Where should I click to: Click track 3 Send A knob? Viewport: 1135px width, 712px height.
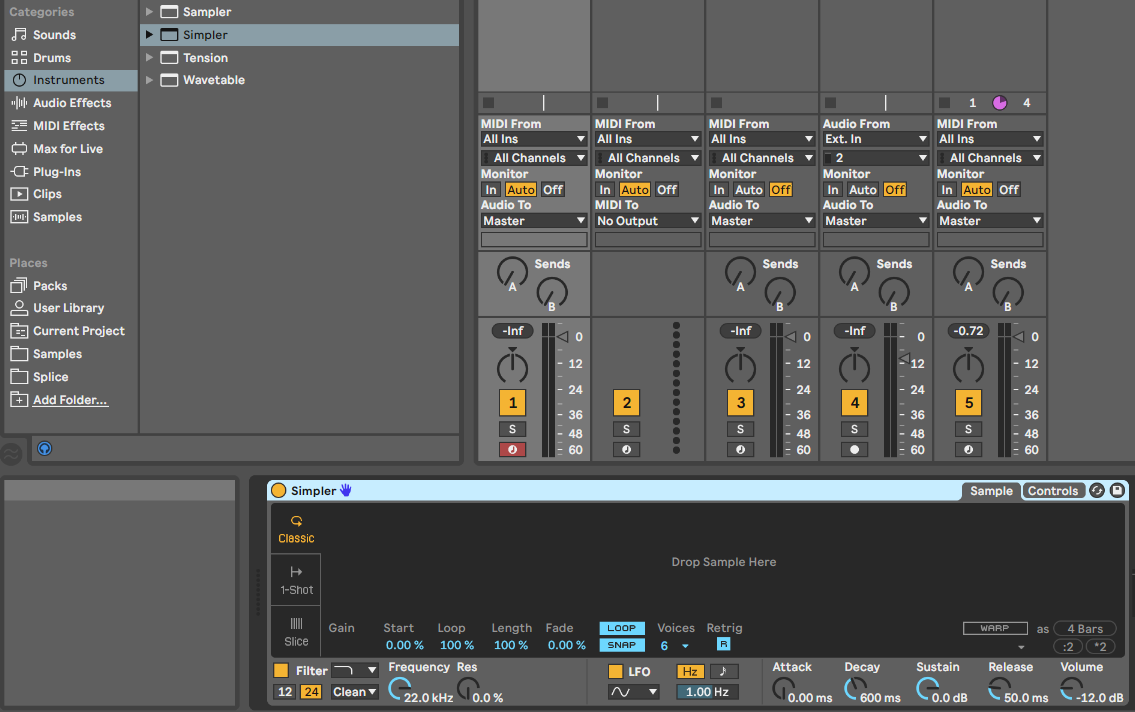(x=740, y=274)
